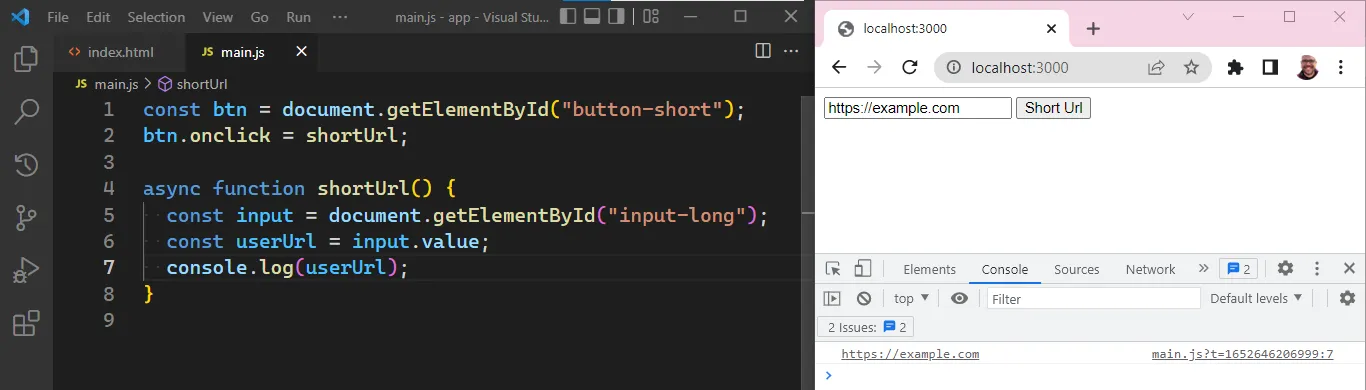Share this page icon in address bar
Image resolution: width=1366 pixels, height=390 pixels.
pos(1155,68)
